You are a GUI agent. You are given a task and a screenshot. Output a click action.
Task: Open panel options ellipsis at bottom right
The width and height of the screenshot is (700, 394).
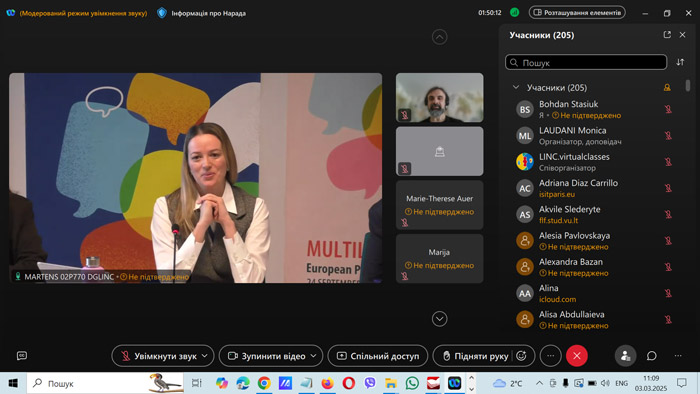(x=678, y=356)
